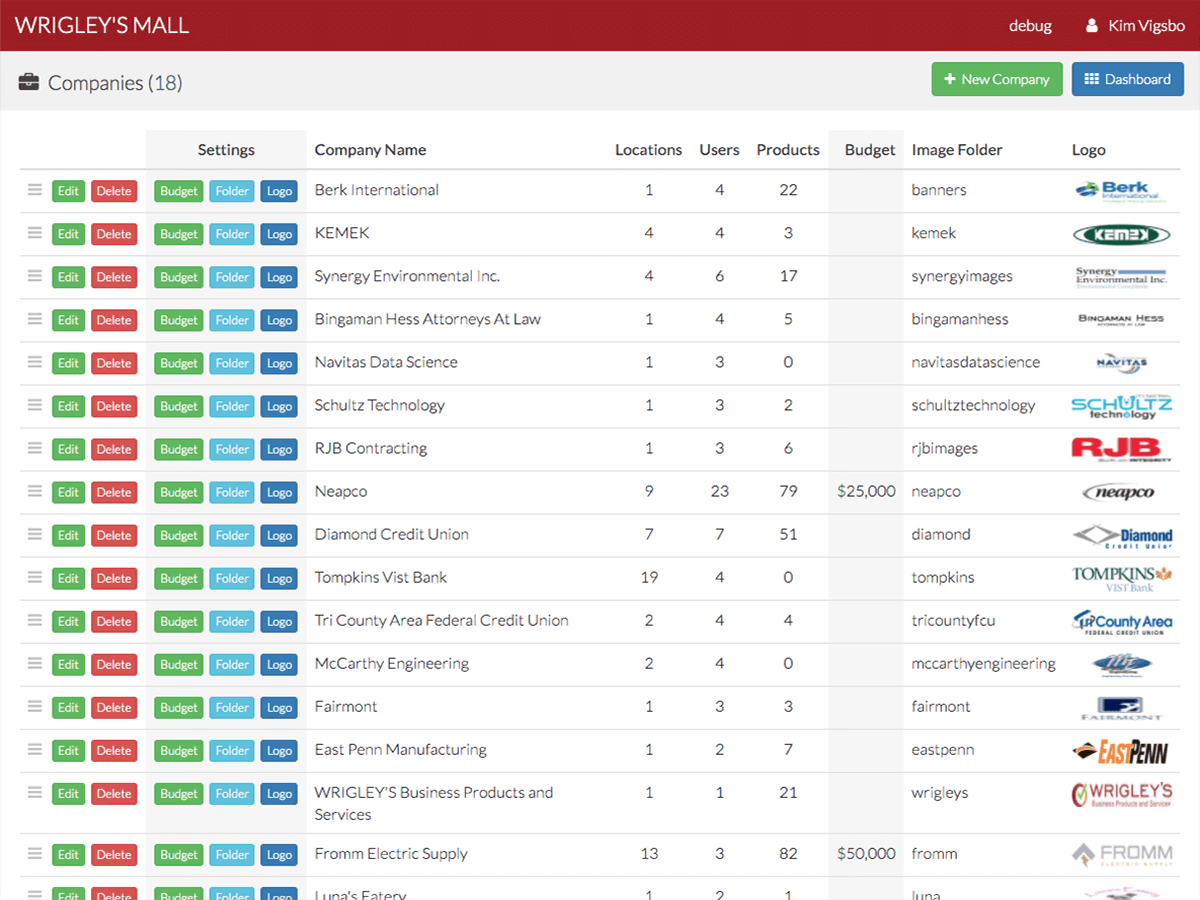
Task: Delete the McCarthy Engineering company
Action: 114,664
